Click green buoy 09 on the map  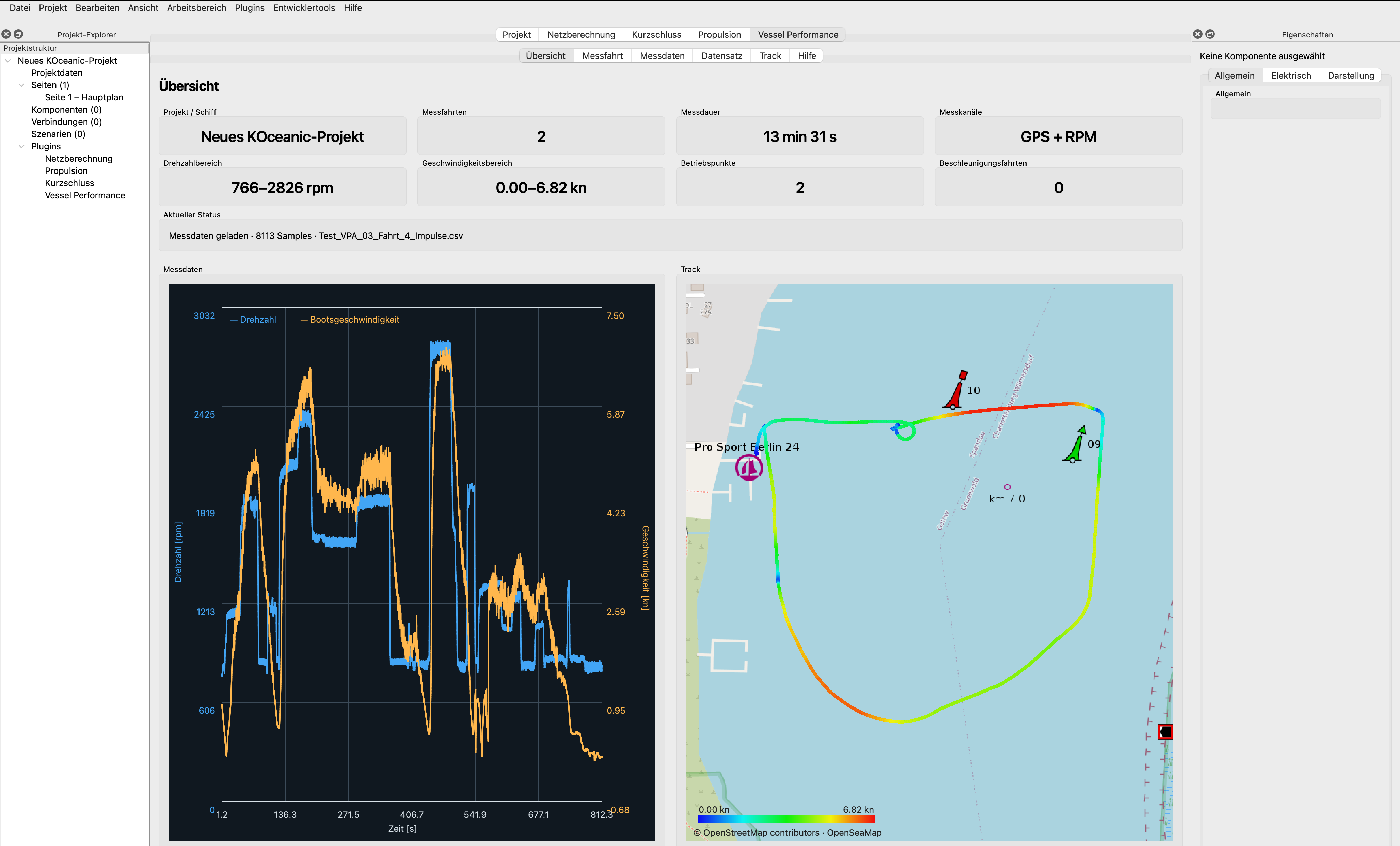pos(1075,444)
